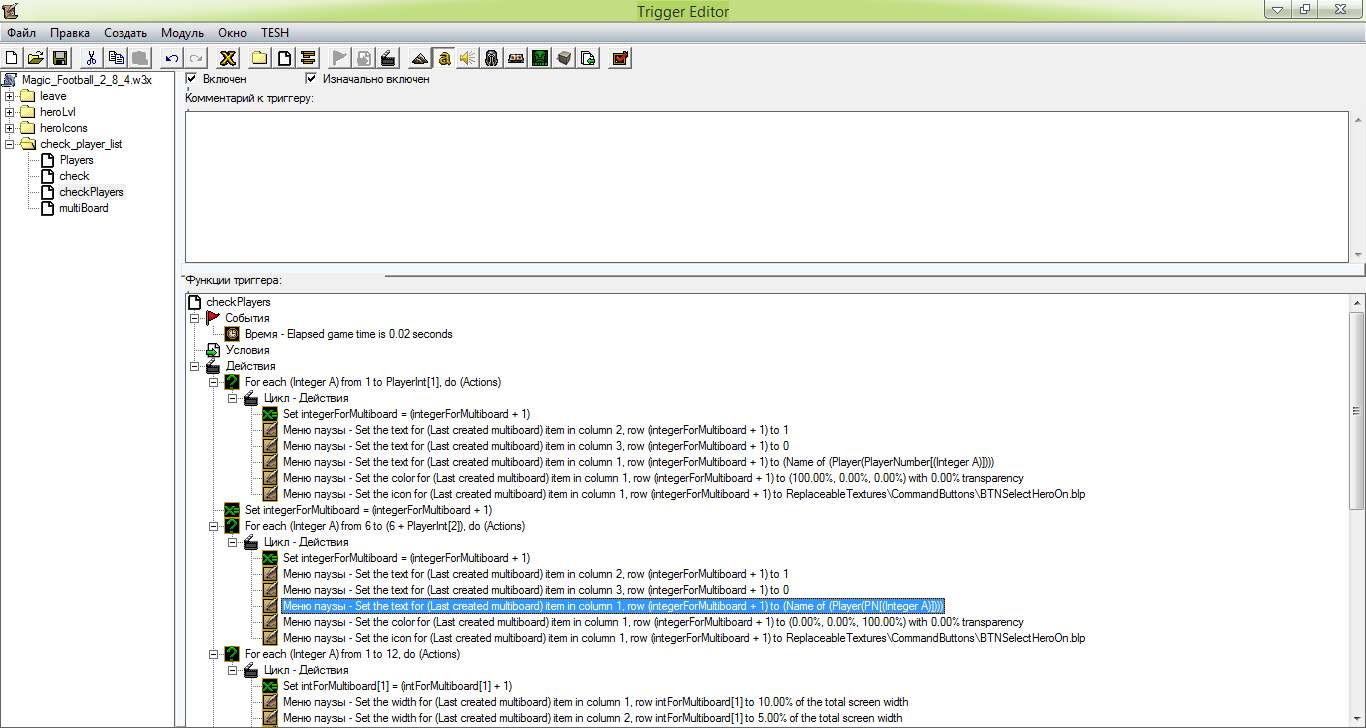Select the checkPlayers root in trigger functions
This screenshot has height=728, width=1366.
pyautogui.click(x=238, y=302)
